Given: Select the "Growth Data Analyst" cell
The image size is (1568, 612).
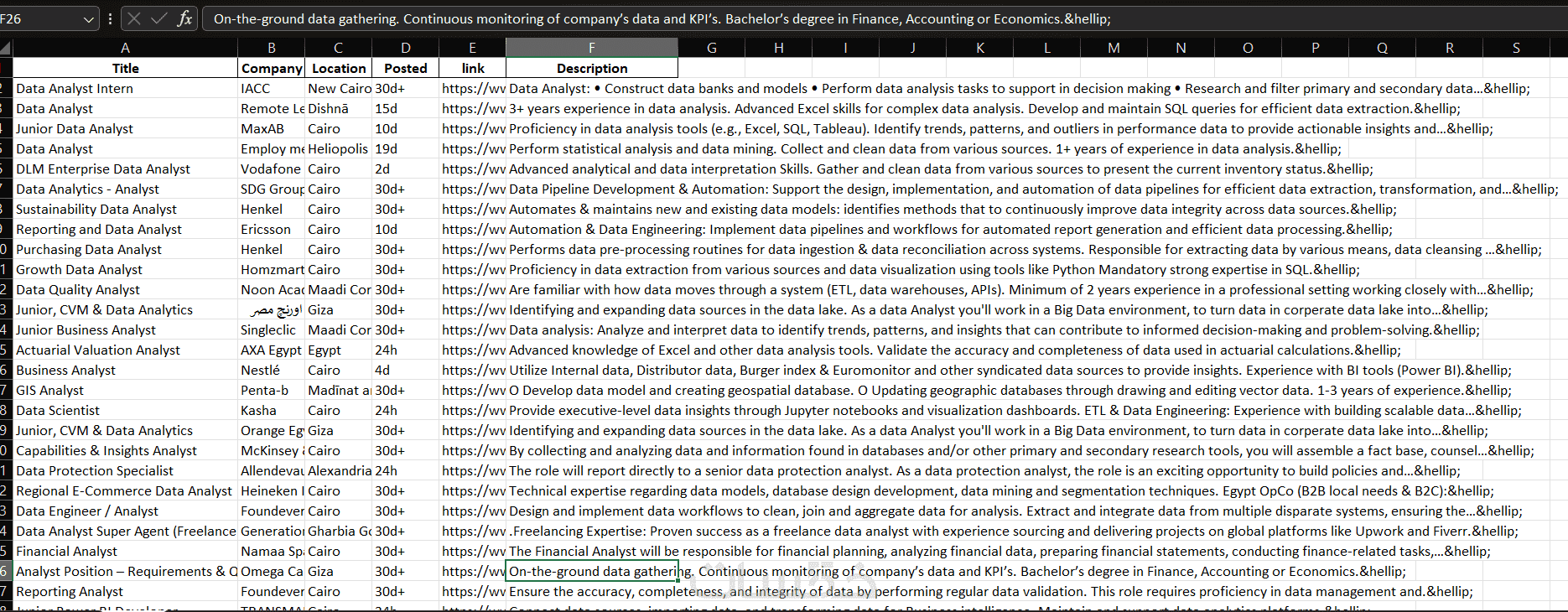Looking at the screenshot, I should coord(125,269).
